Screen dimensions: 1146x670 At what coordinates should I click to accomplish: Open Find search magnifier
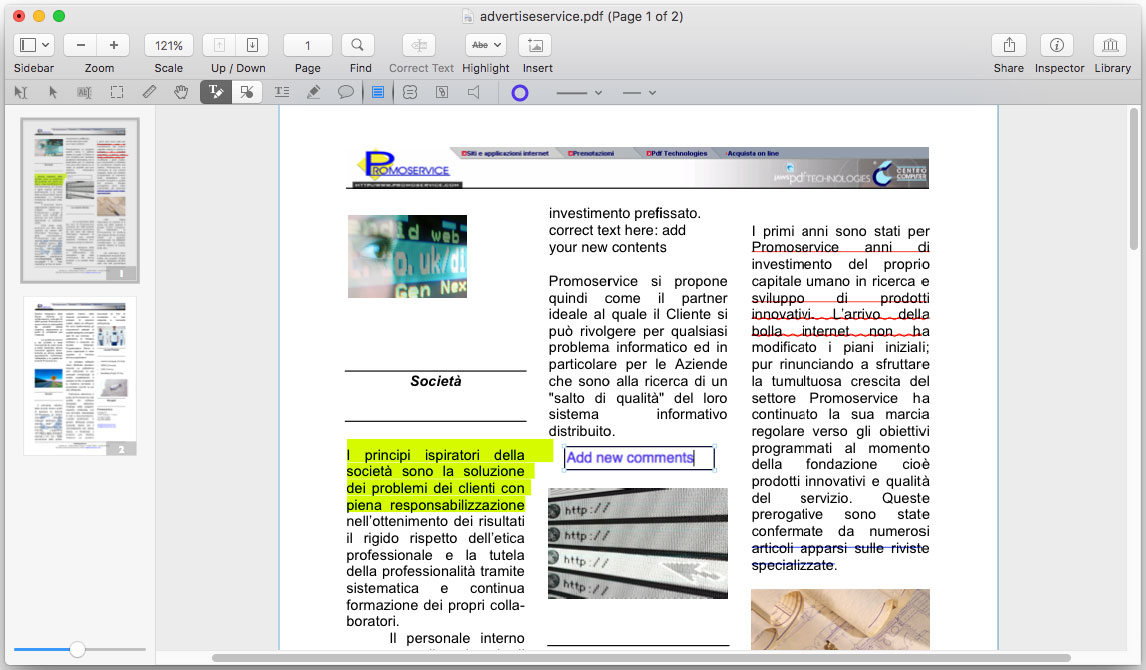pyautogui.click(x=357, y=45)
